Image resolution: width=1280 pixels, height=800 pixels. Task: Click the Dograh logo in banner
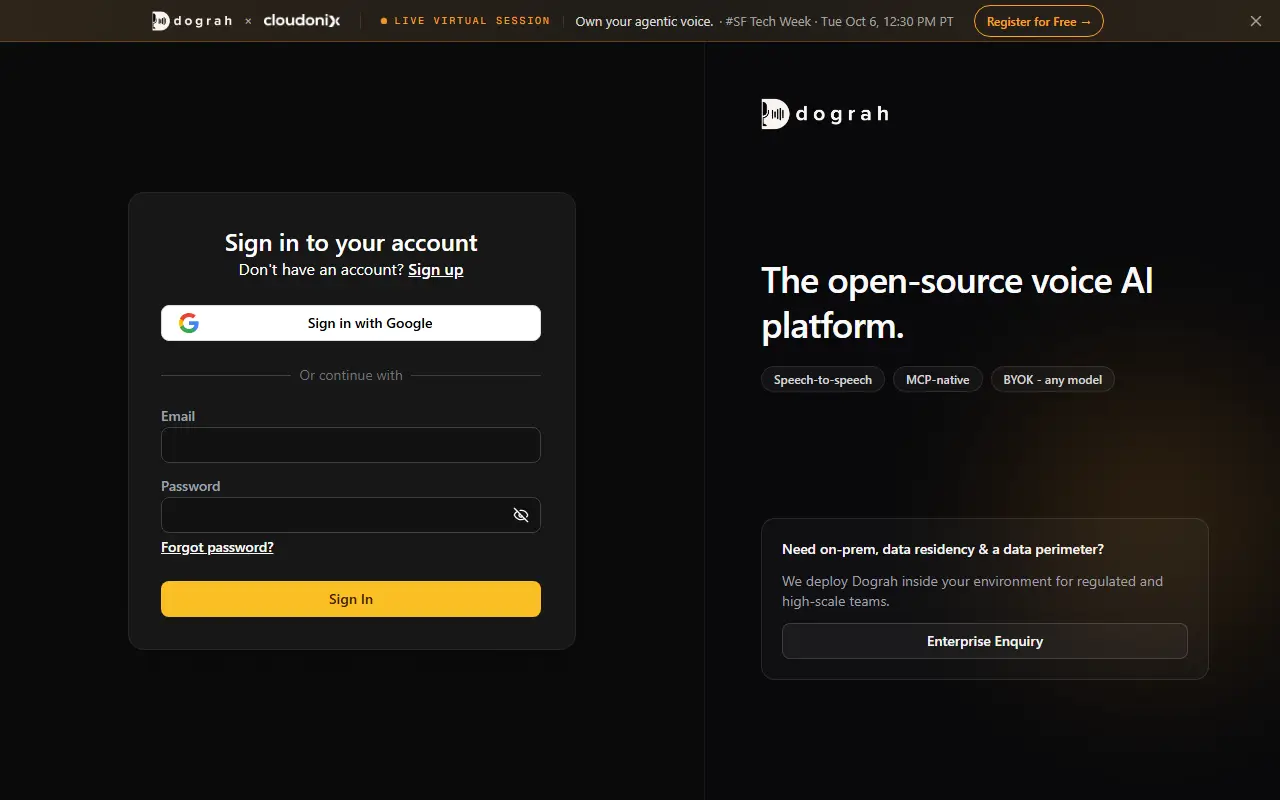point(194,21)
